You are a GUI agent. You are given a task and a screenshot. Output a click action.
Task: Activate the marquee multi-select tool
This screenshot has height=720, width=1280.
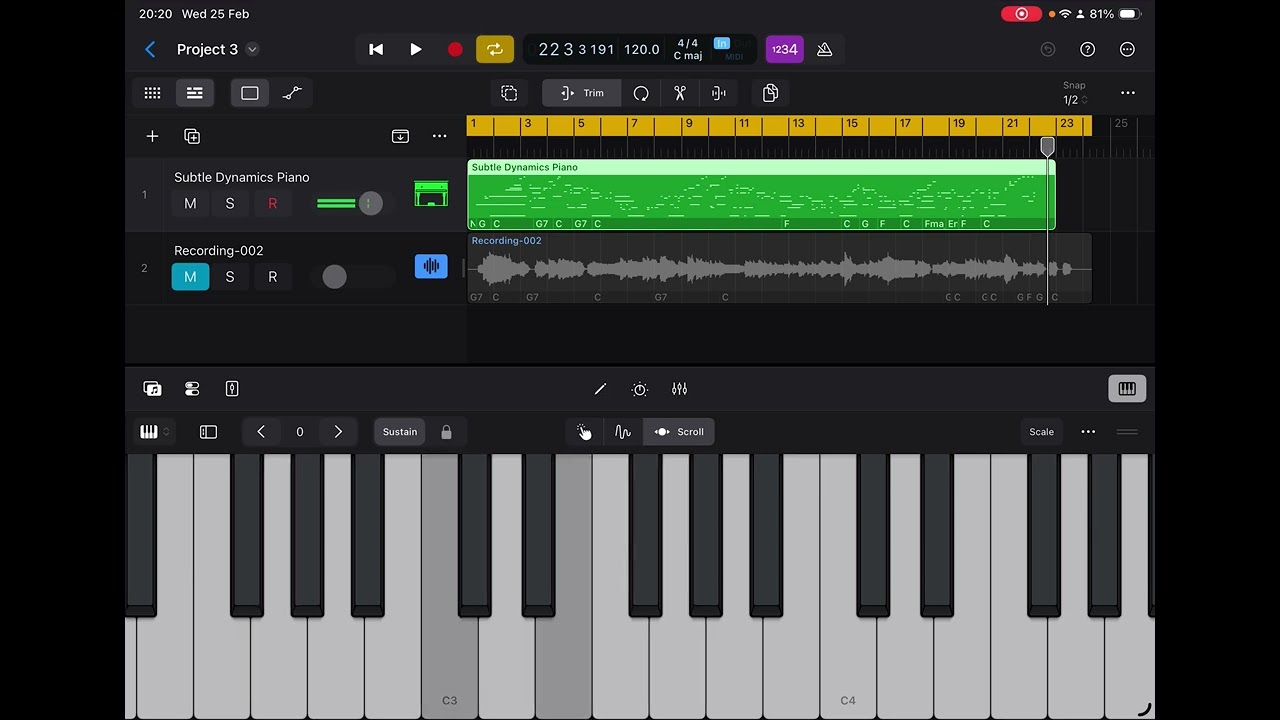pyautogui.click(x=509, y=93)
